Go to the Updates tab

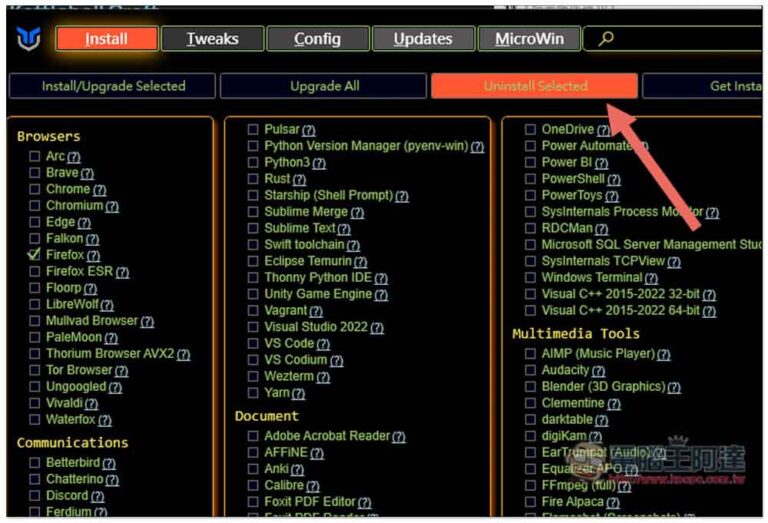(x=422, y=39)
